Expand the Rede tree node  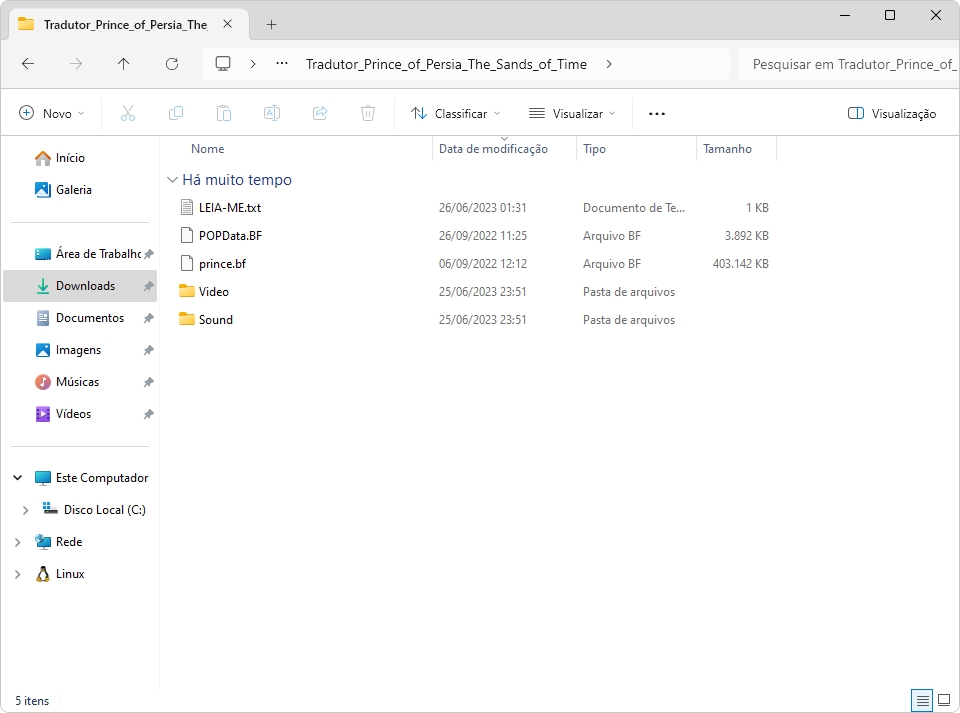coord(18,542)
